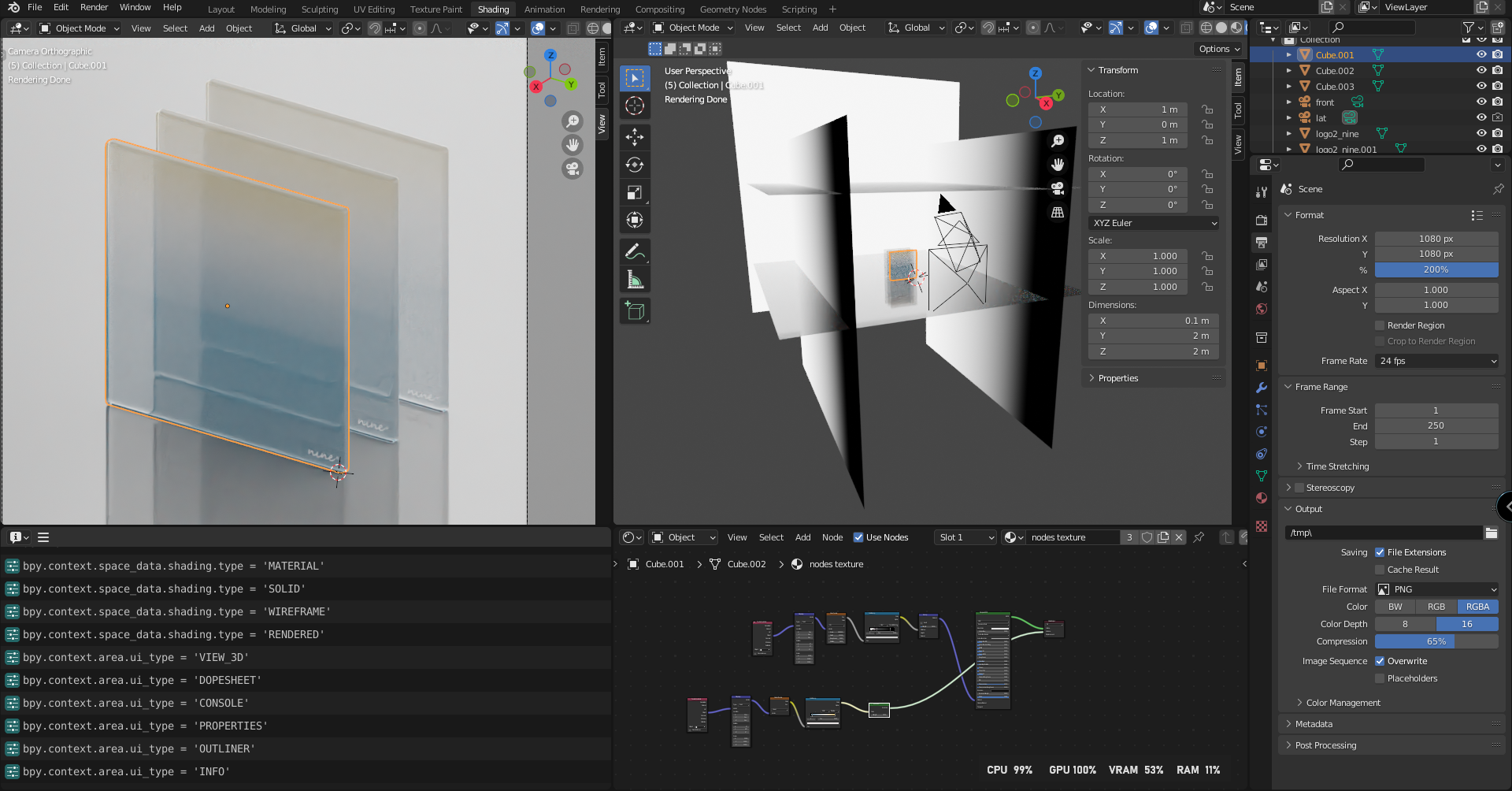
Task: Open the Render menu
Action: pyautogui.click(x=94, y=7)
